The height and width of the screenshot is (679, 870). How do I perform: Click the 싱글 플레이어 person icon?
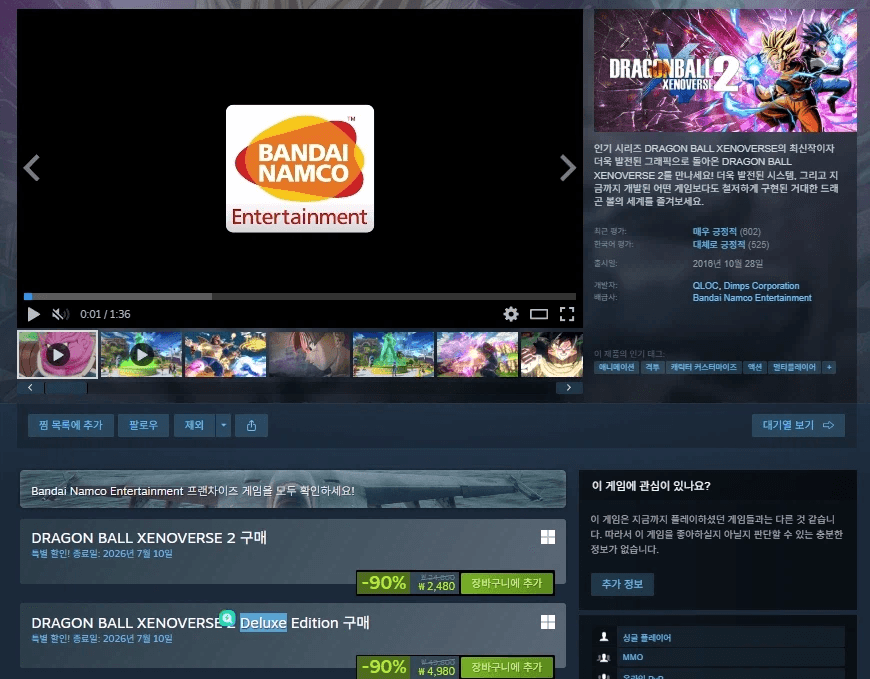604,637
